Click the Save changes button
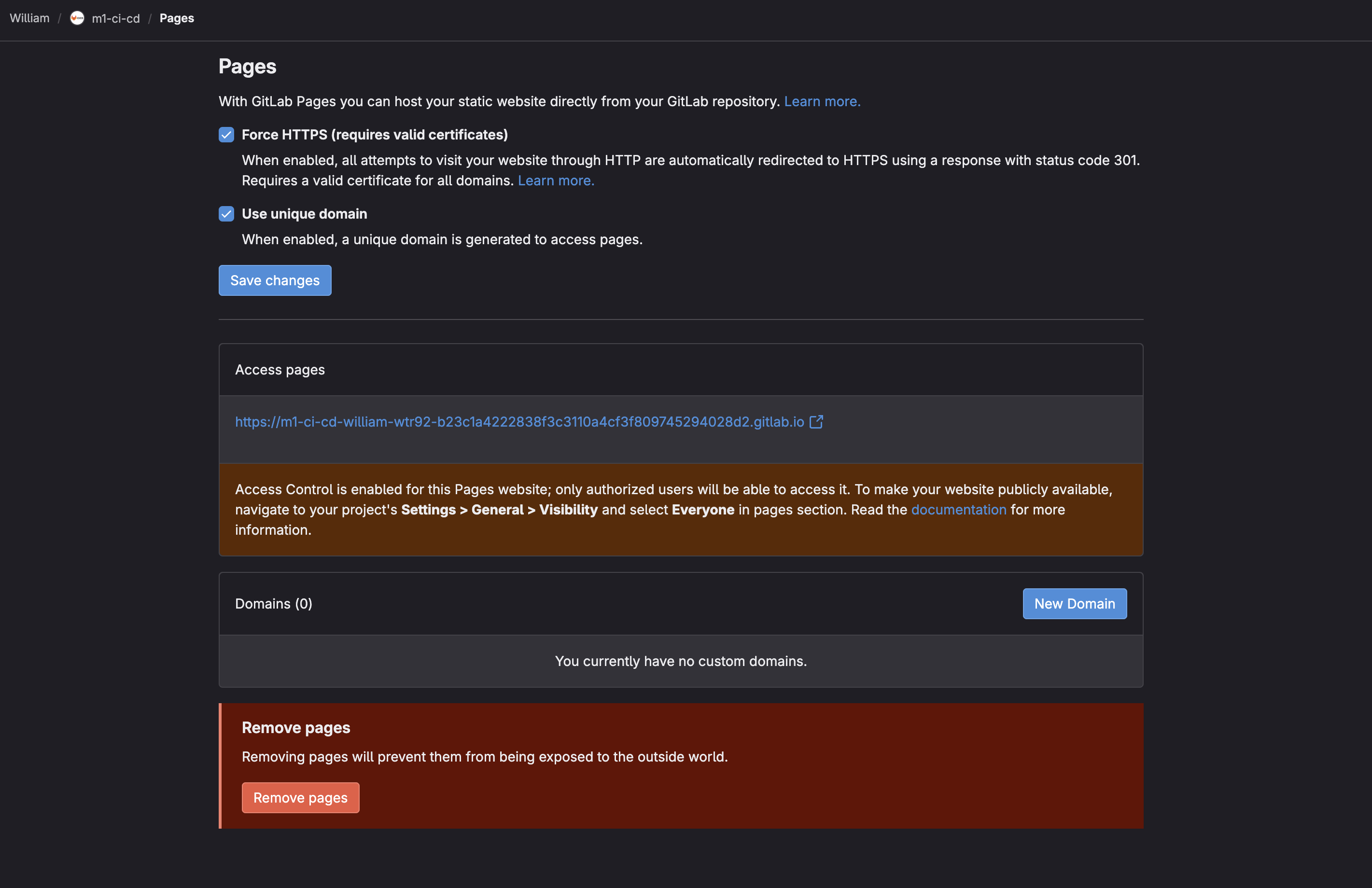The height and width of the screenshot is (888, 1372). click(274, 280)
